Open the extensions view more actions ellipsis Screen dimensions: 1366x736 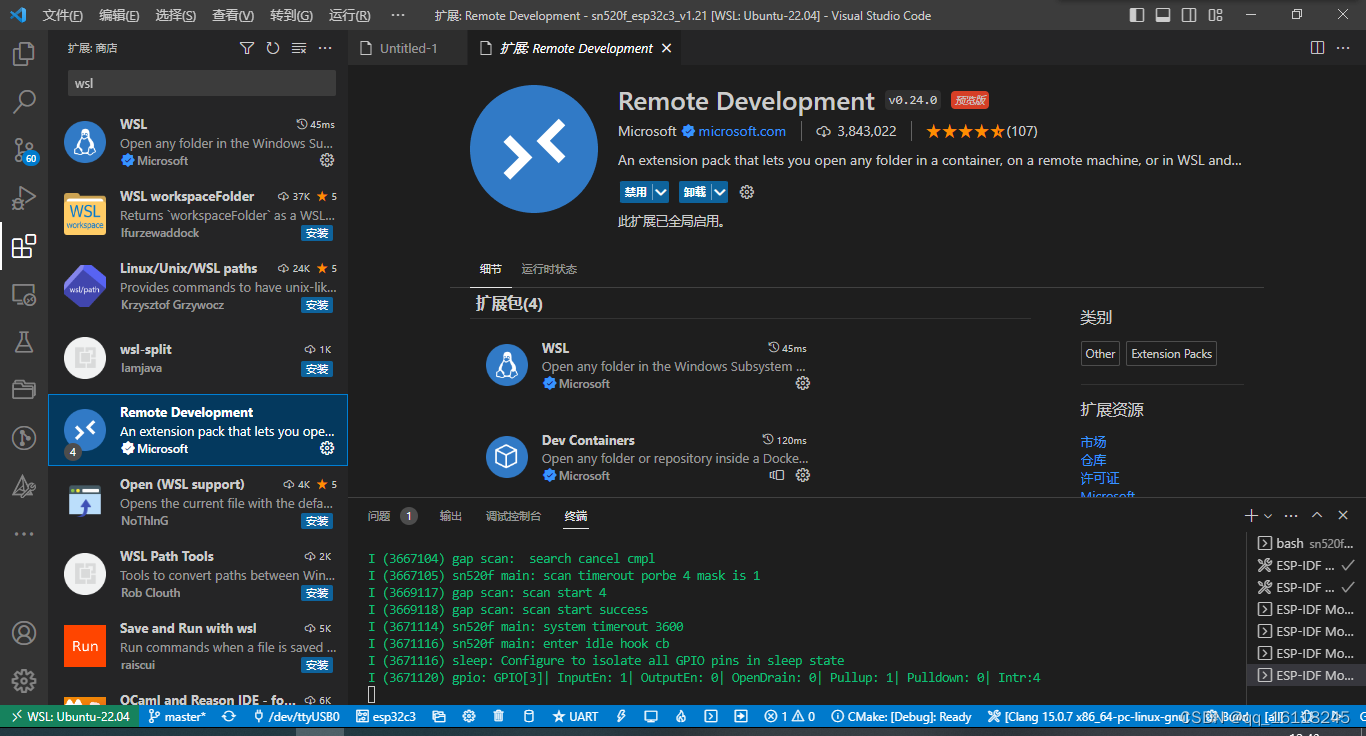click(x=325, y=48)
